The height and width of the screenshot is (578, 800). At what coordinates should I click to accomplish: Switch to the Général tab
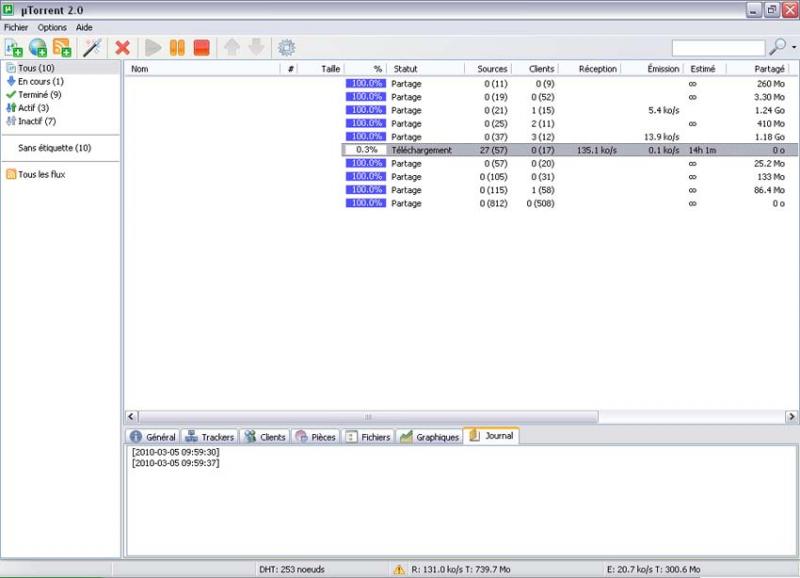tap(153, 437)
